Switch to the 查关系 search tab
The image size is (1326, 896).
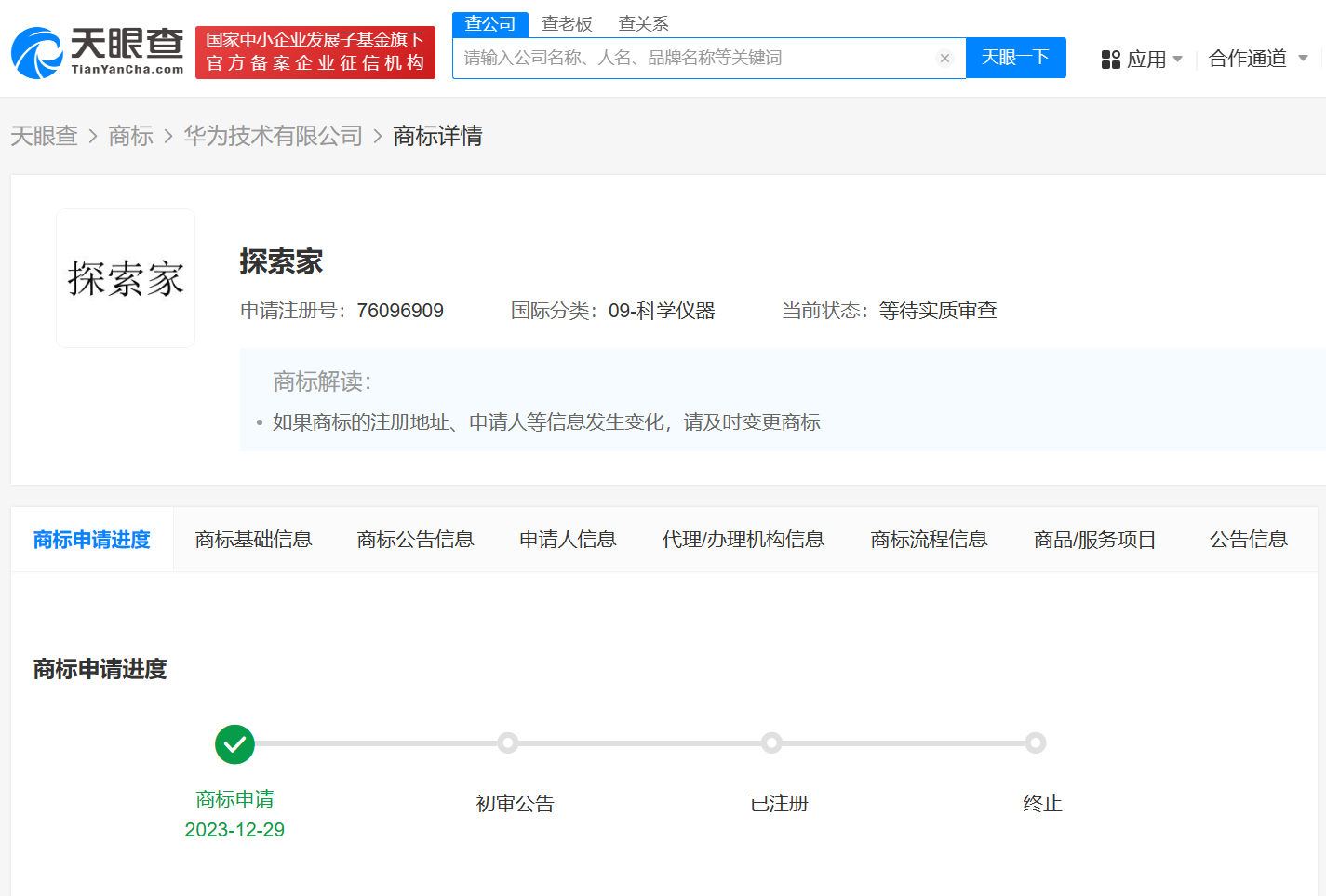[643, 24]
